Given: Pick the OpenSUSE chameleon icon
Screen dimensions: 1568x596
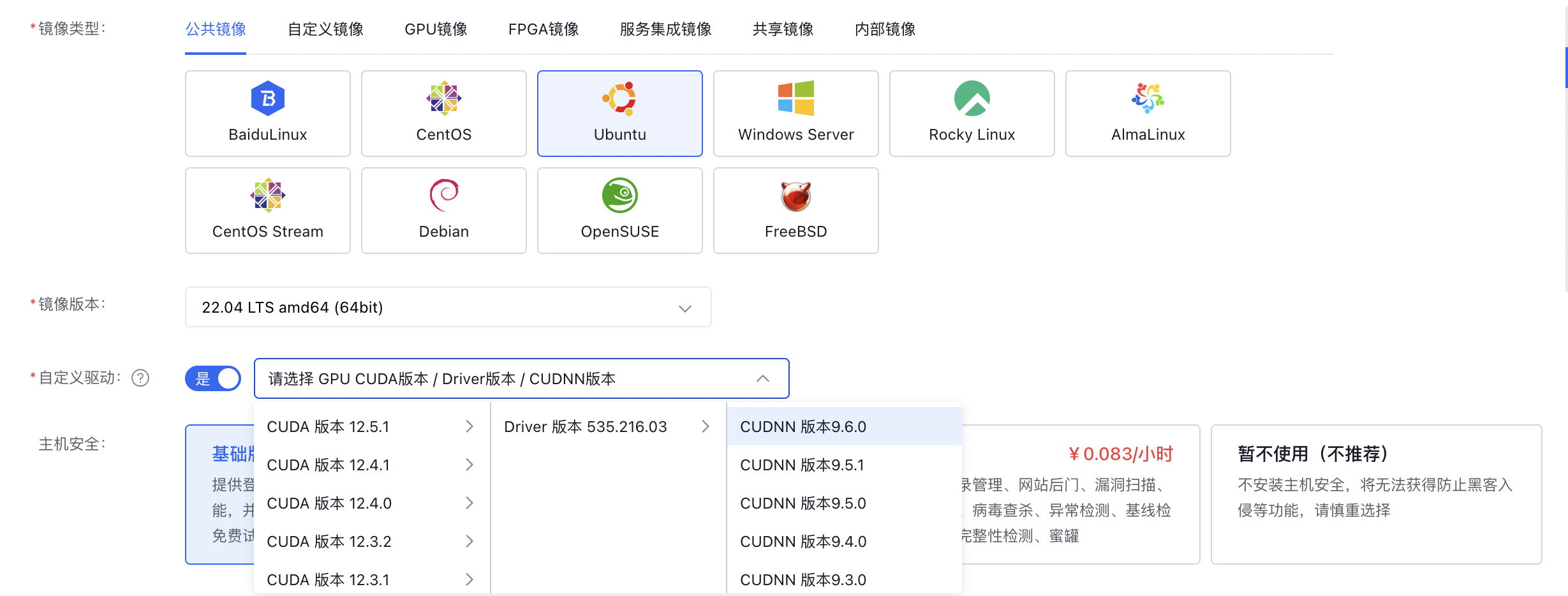Looking at the screenshot, I should (x=619, y=195).
